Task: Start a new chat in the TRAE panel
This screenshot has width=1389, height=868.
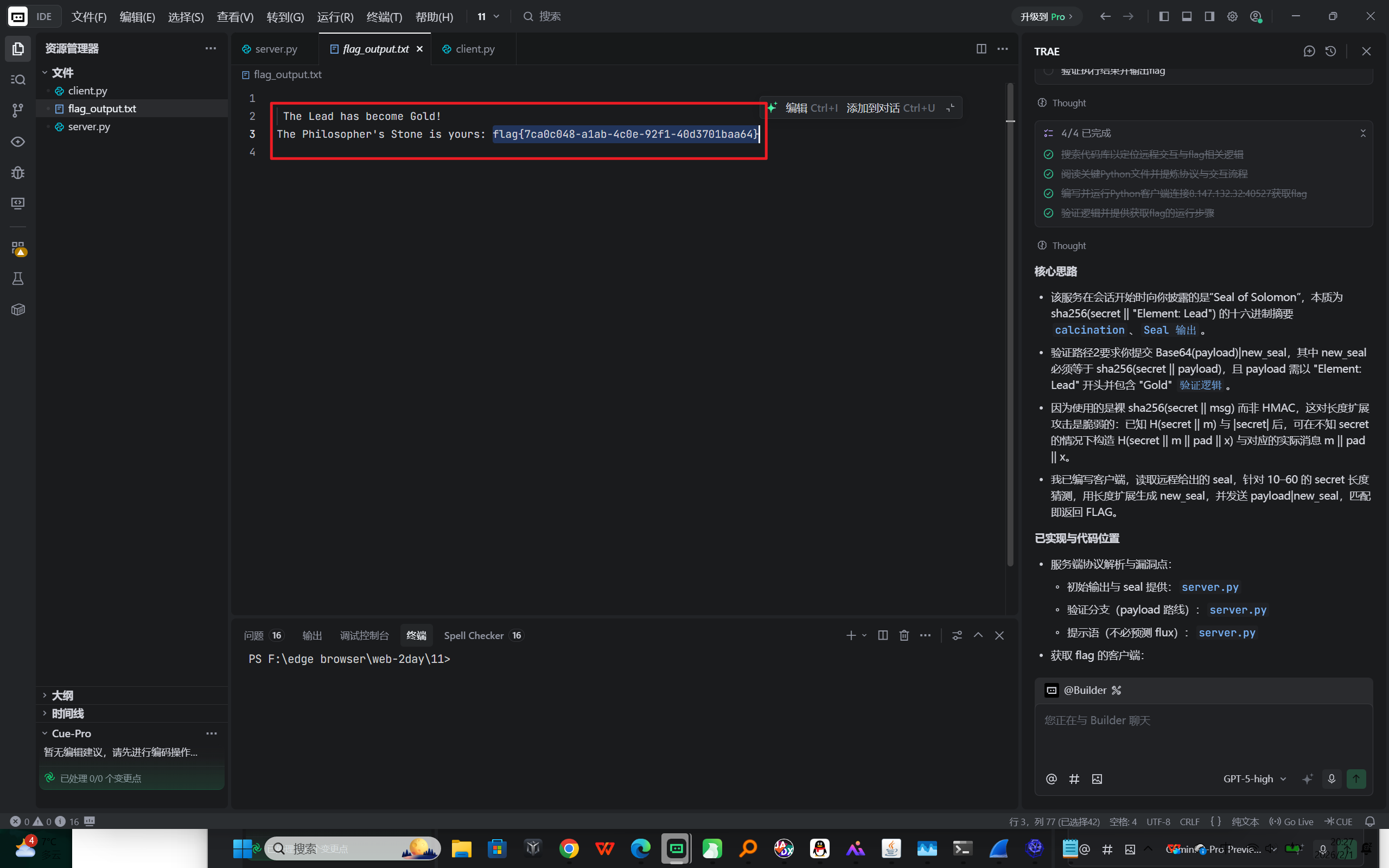Action: 1309,52
